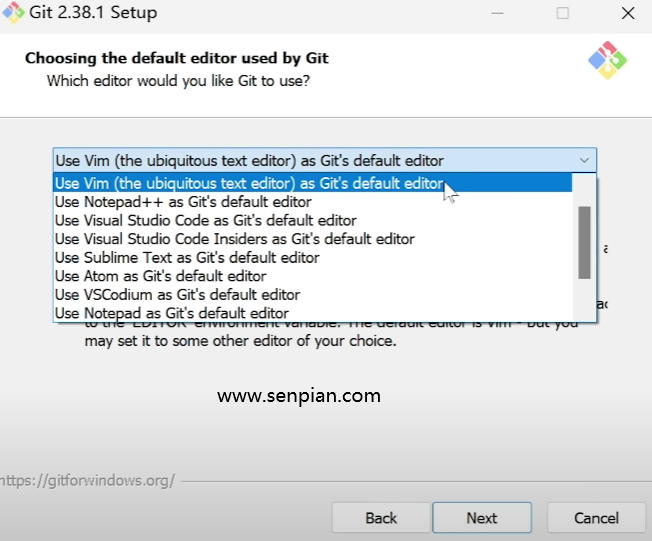Viewport: 652px width, 541px height.
Task: Proceed by clicking Next
Action: coord(481,518)
